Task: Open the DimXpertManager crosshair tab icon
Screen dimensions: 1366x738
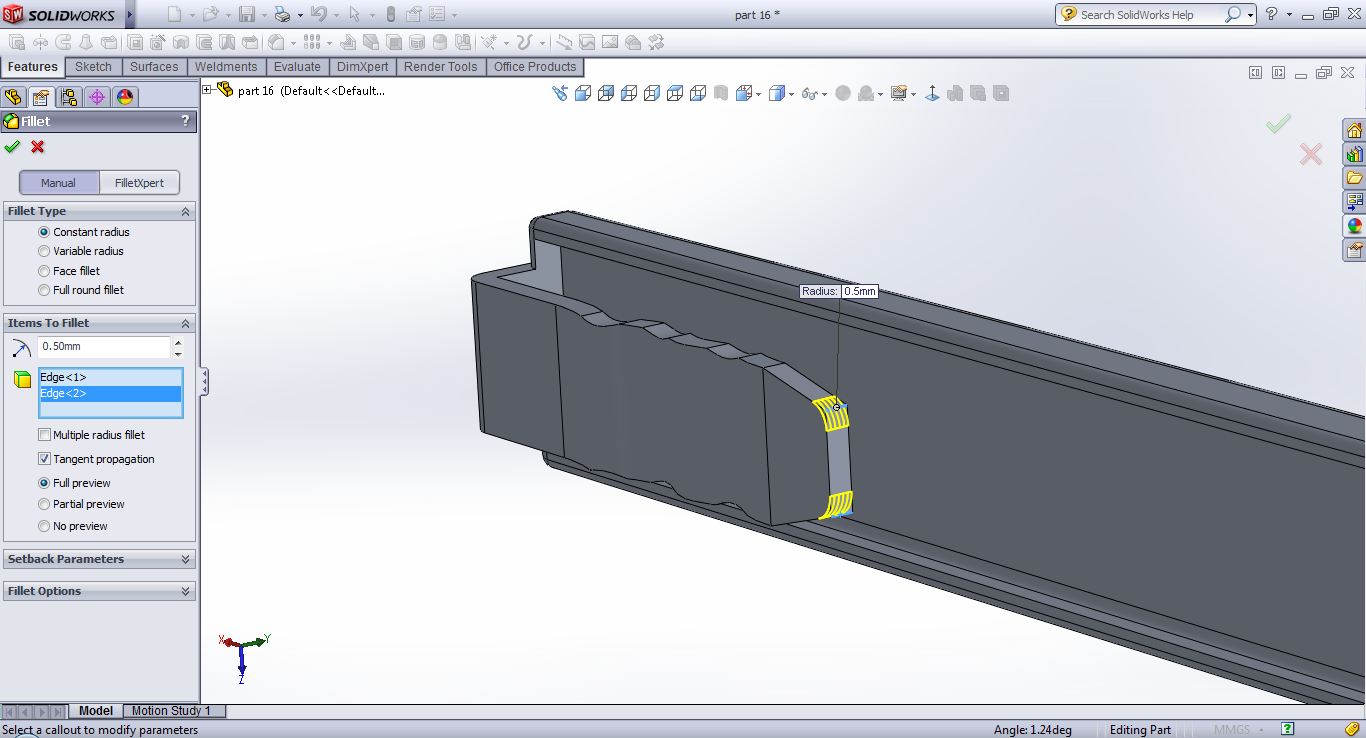Action: (x=96, y=97)
